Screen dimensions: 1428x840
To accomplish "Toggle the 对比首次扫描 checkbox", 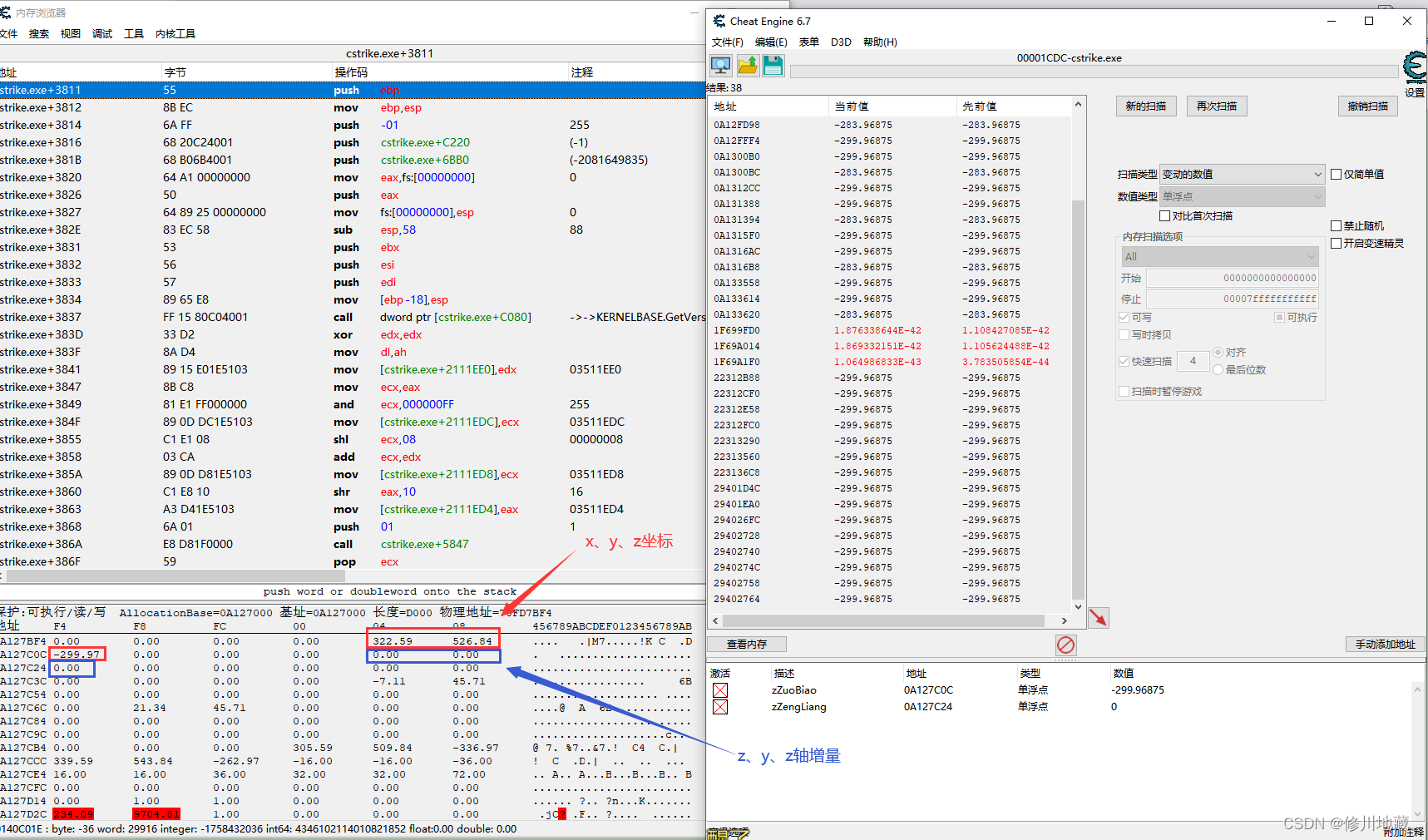I will 1165,215.
